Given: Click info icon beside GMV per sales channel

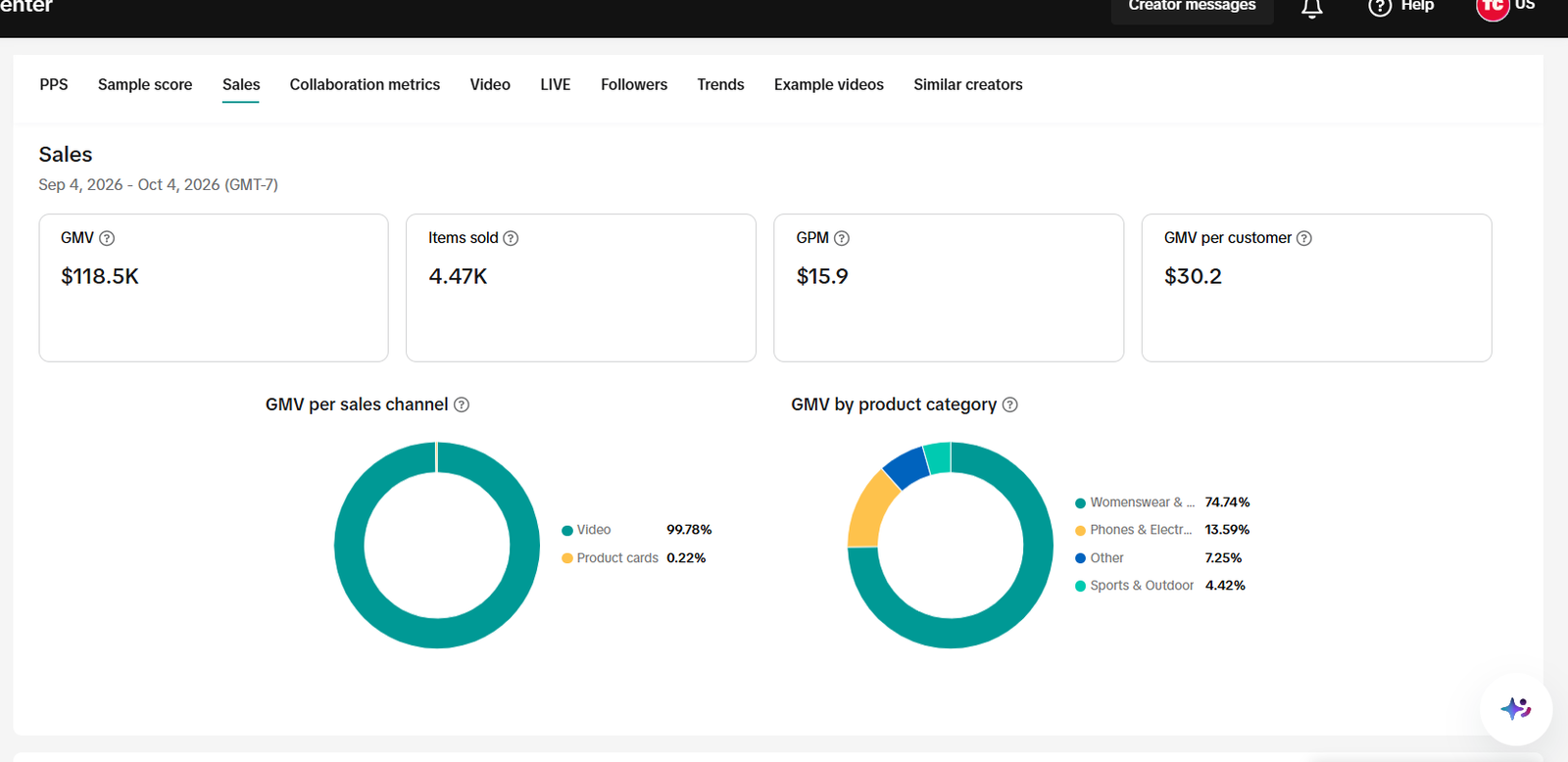Looking at the screenshot, I should [462, 405].
